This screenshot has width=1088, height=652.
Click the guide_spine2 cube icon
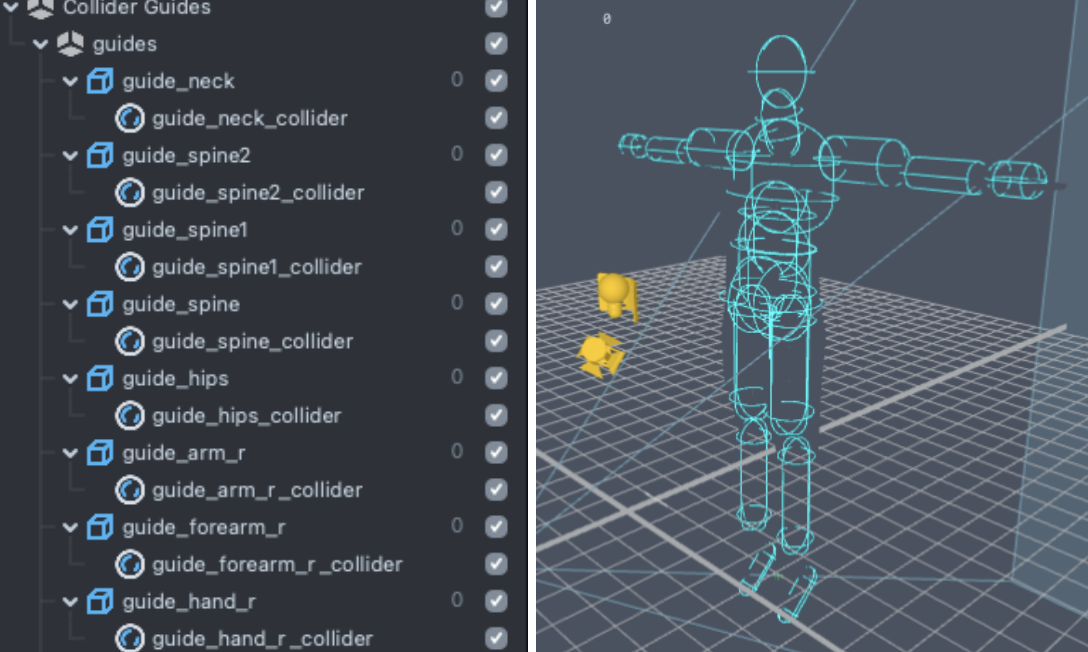click(100, 155)
